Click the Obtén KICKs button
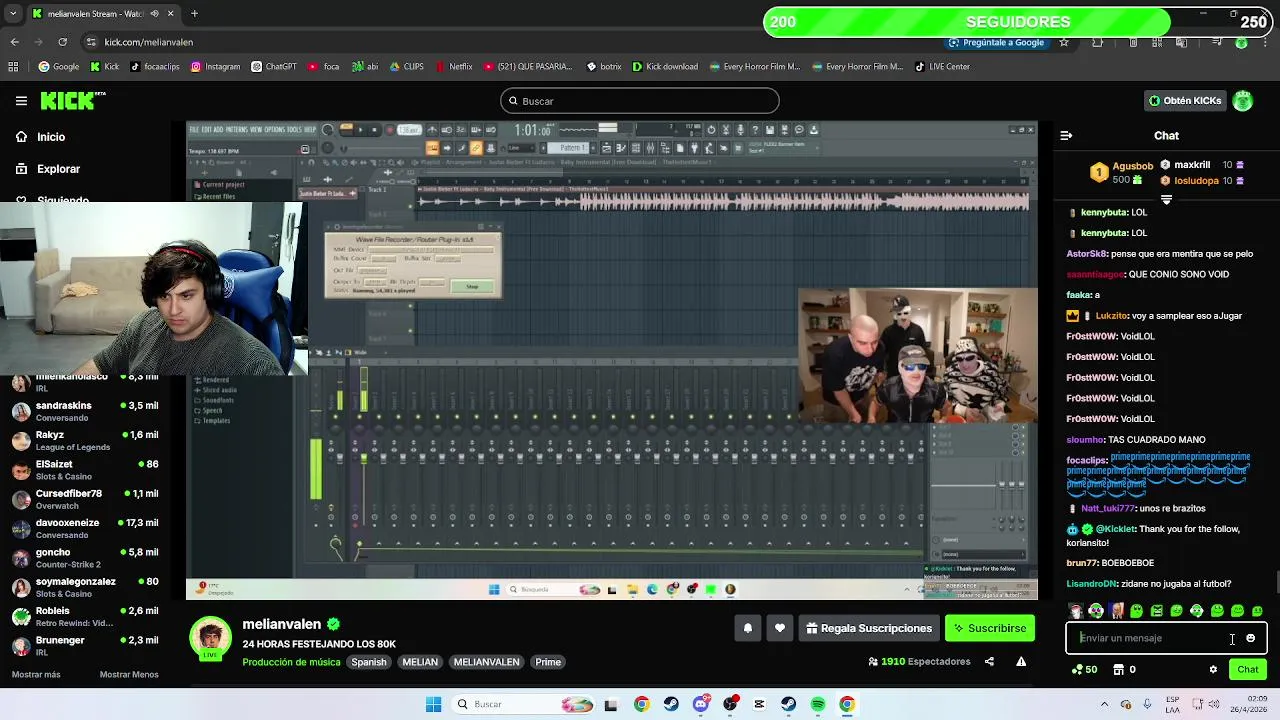 pos(1185,101)
